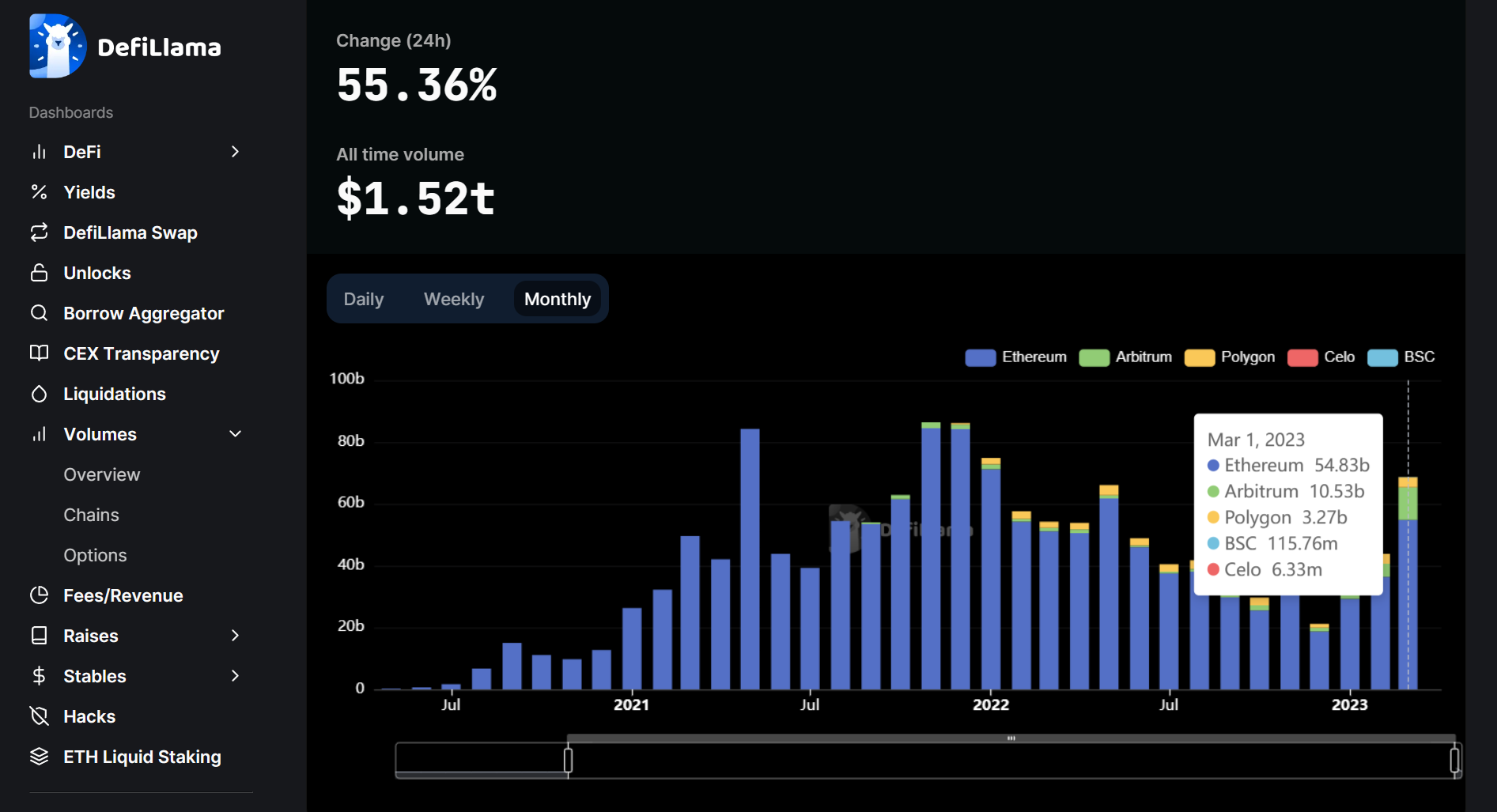Switch chart to Weekly view
This screenshot has height=812, width=1497.
(x=454, y=299)
